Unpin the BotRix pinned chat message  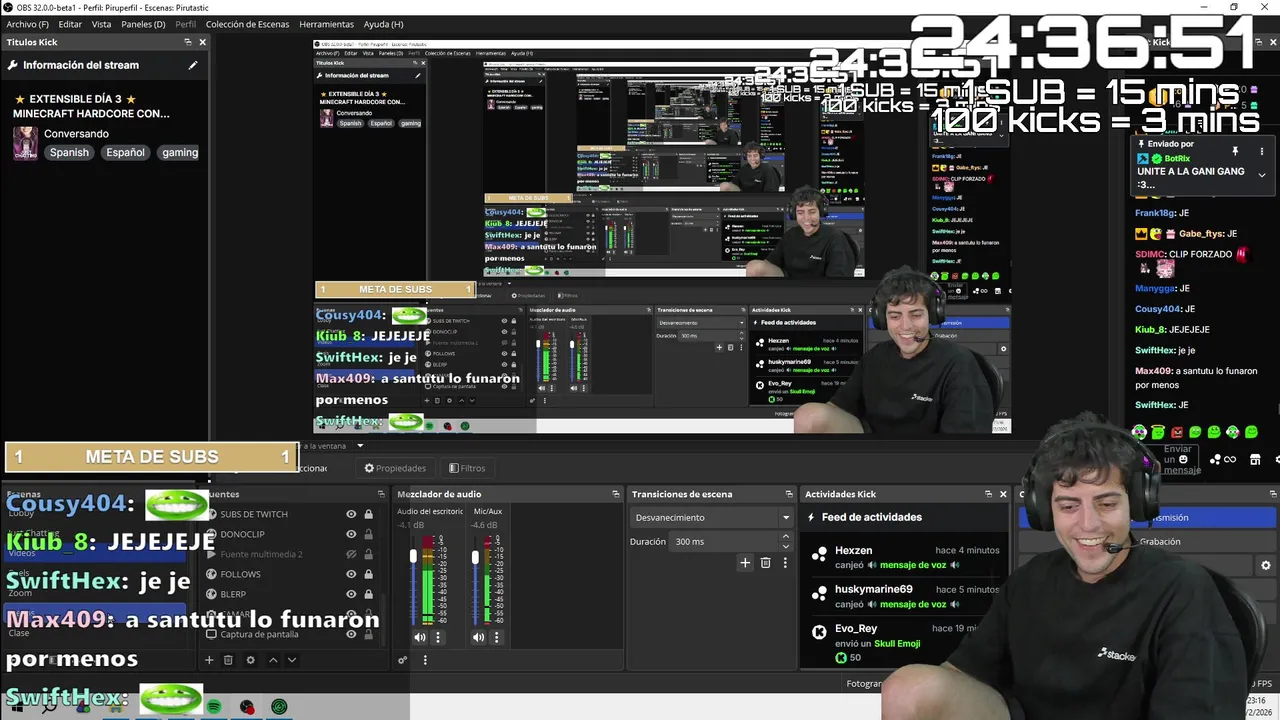click(x=1235, y=152)
